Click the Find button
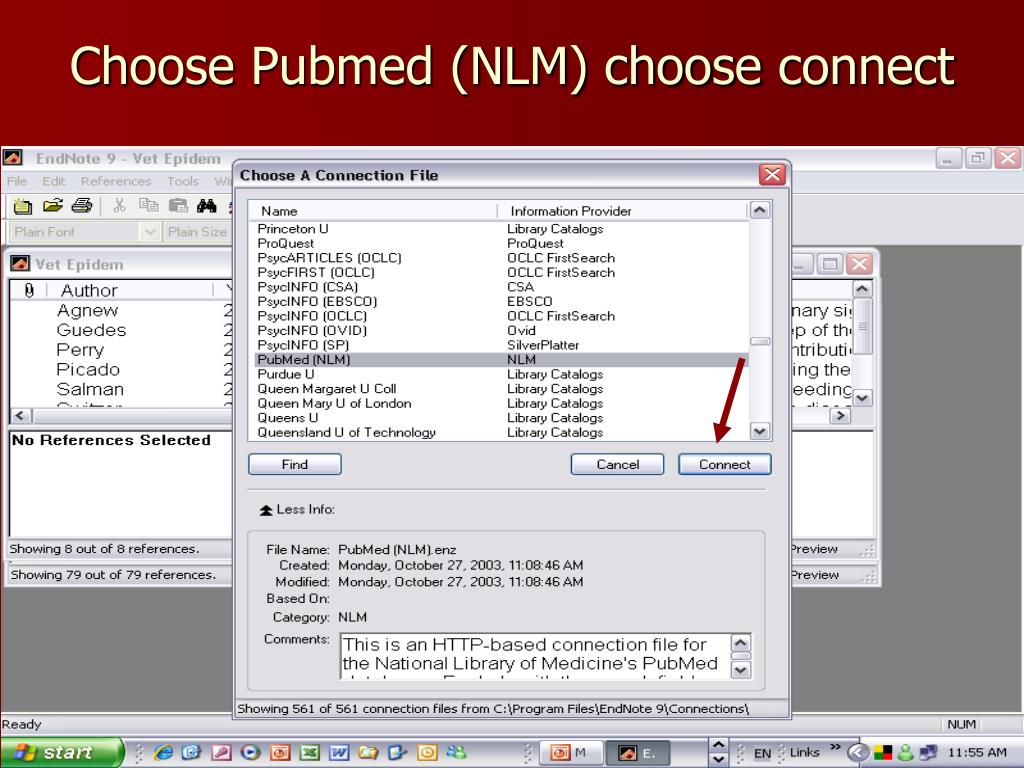Viewport: 1024px width, 768px height. click(295, 464)
